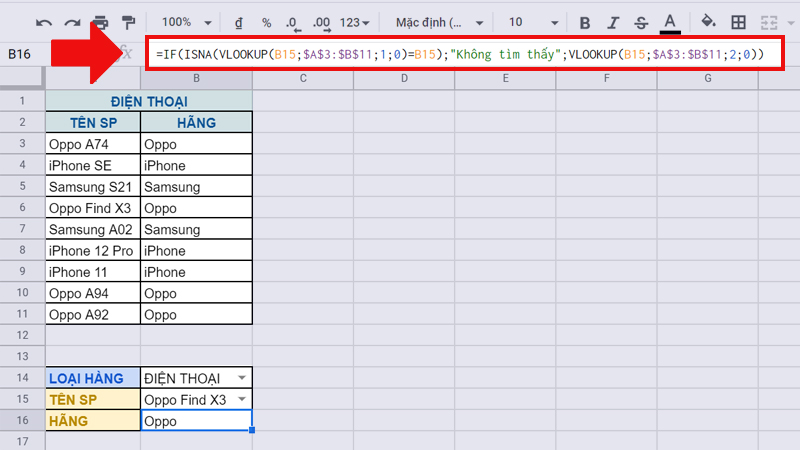Open the ĐIỆN THOẠI dropdown in cell B14
The width and height of the screenshot is (800, 450).
(240, 378)
